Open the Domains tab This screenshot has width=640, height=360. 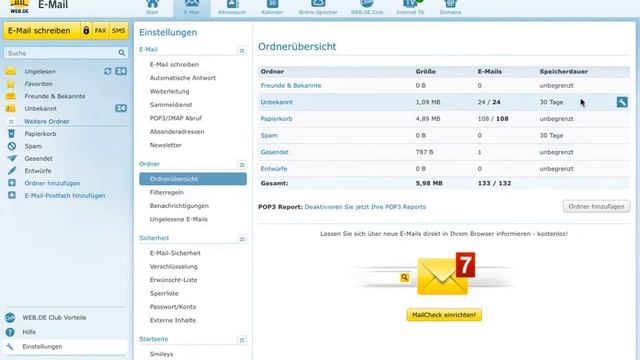pyautogui.click(x=450, y=8)
